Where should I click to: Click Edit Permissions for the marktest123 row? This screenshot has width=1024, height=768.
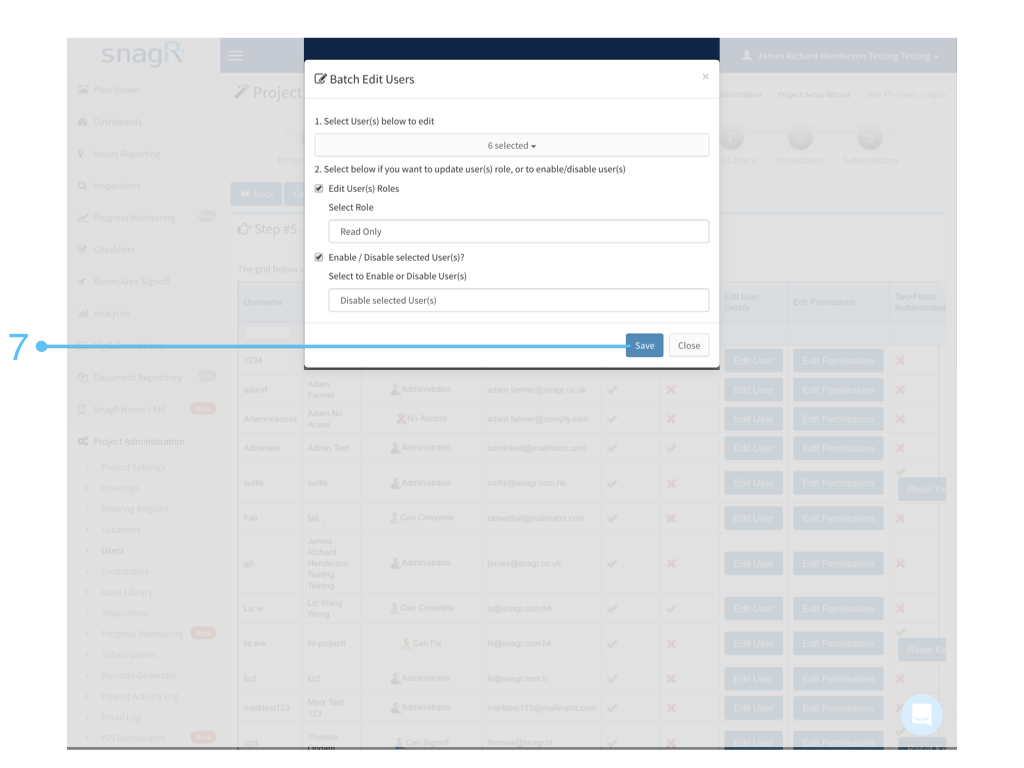[838, 708]
